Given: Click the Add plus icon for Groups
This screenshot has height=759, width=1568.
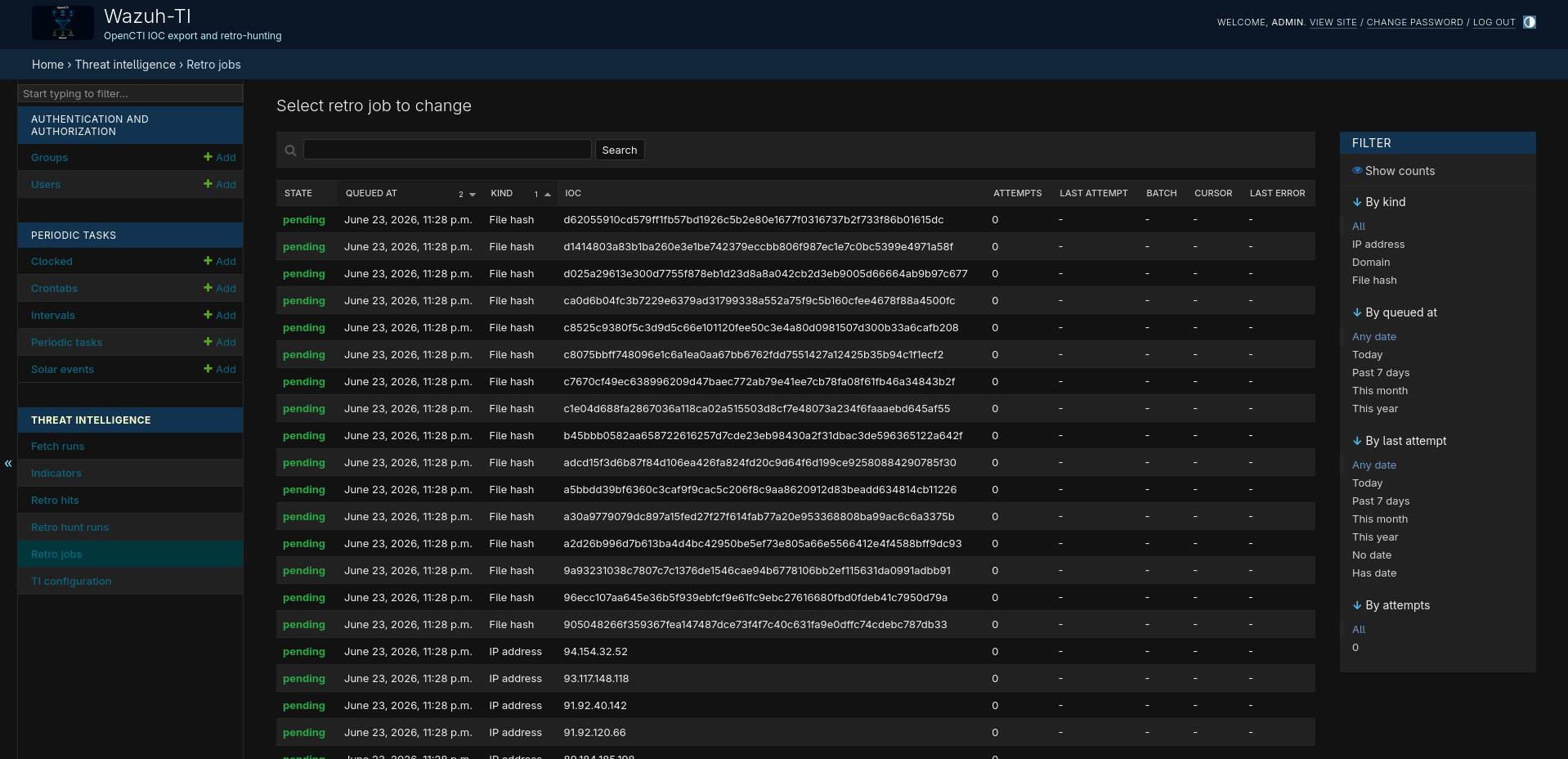Looking at the screenshot, I should coord(208,157).
